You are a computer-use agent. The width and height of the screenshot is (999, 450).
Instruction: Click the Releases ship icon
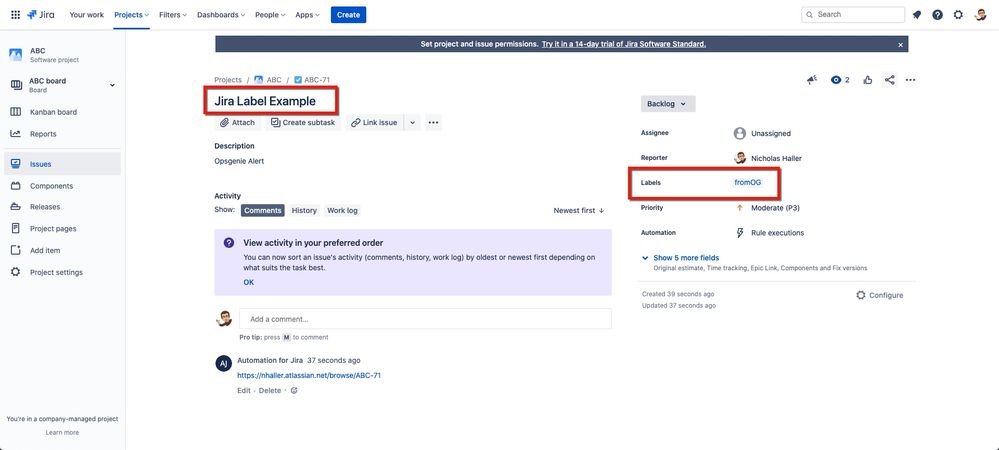click(16, 207)
